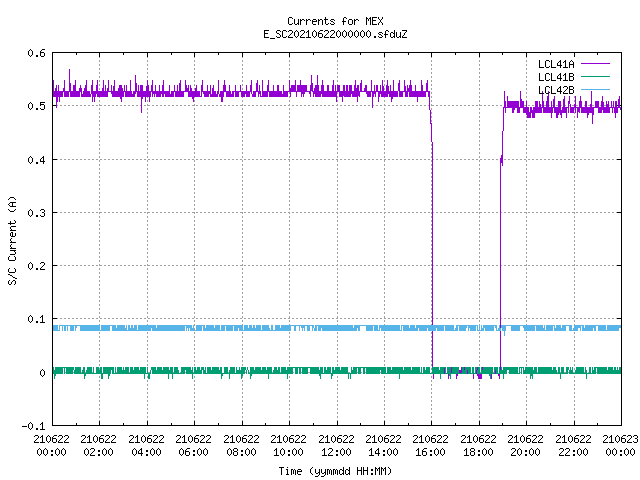Click the filename 'E_SC20210622000000.sfduZ'
Viewport: 640px width, 480px height.
click(x=335, y=34)
